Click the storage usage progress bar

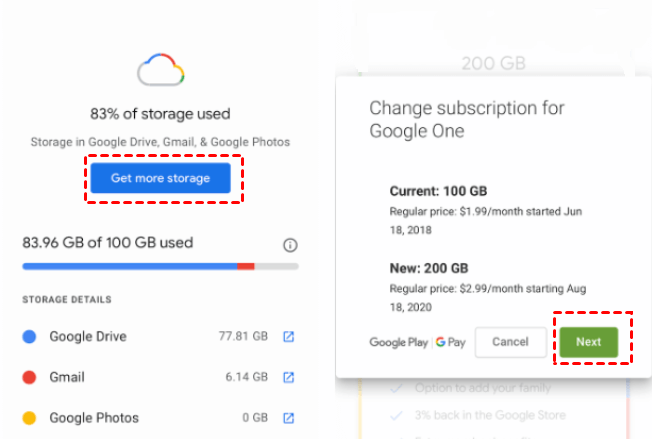(x=160, y=266)
